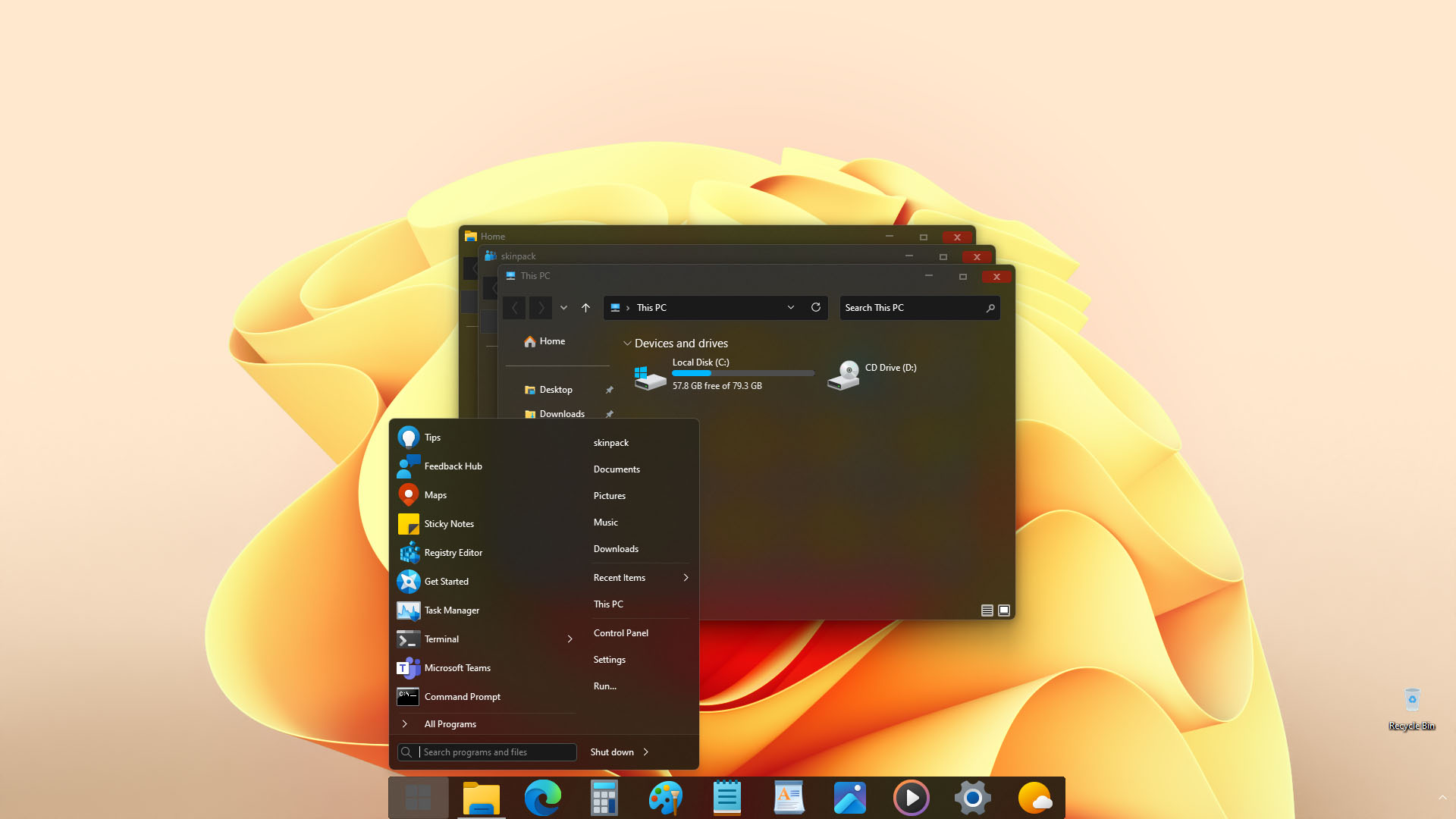Open Paint from the taskbar
The height and width of the screenshot is (819, 1456).
[666, 798]
